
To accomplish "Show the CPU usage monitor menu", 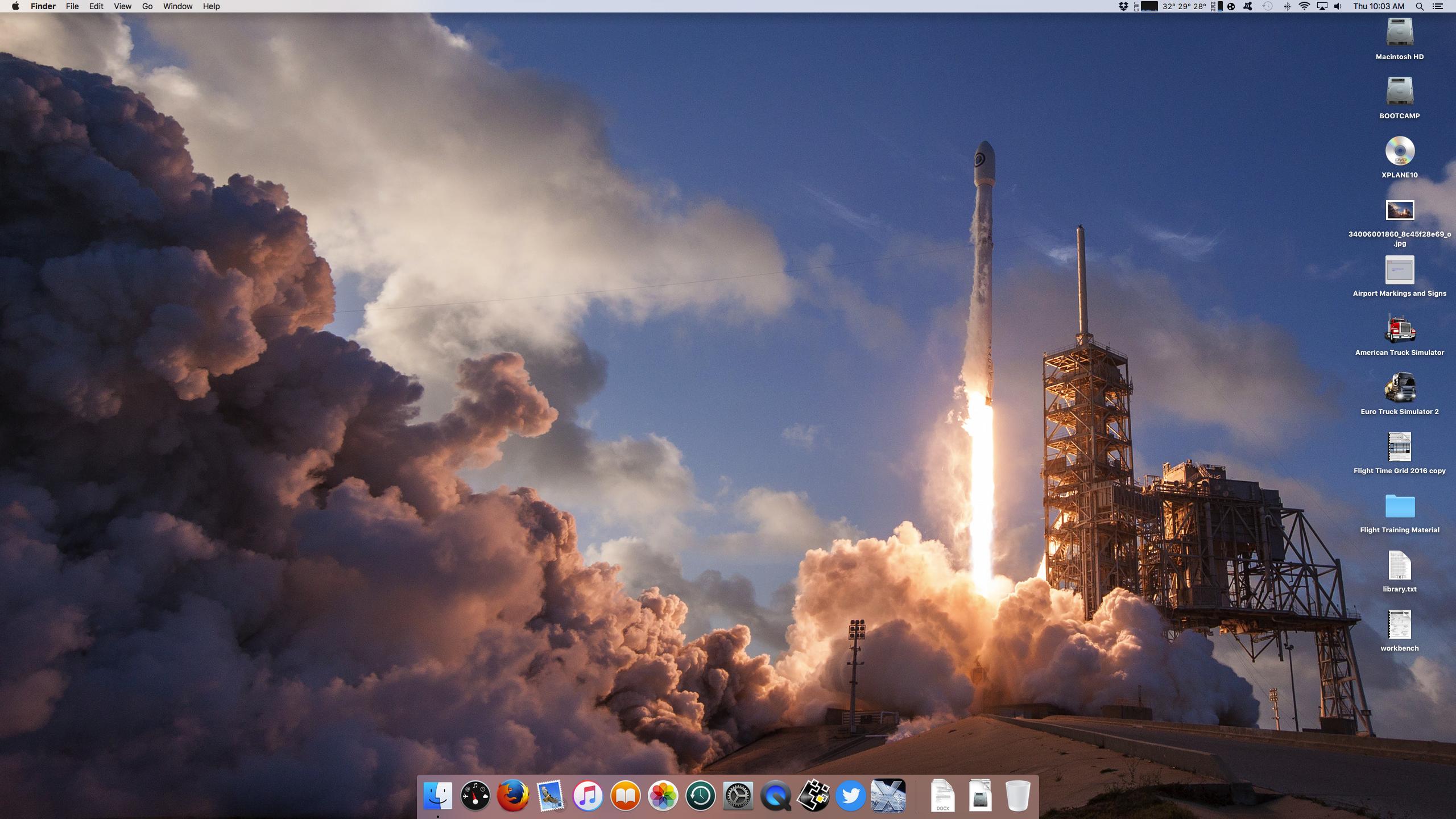I will pos(1146,6).
